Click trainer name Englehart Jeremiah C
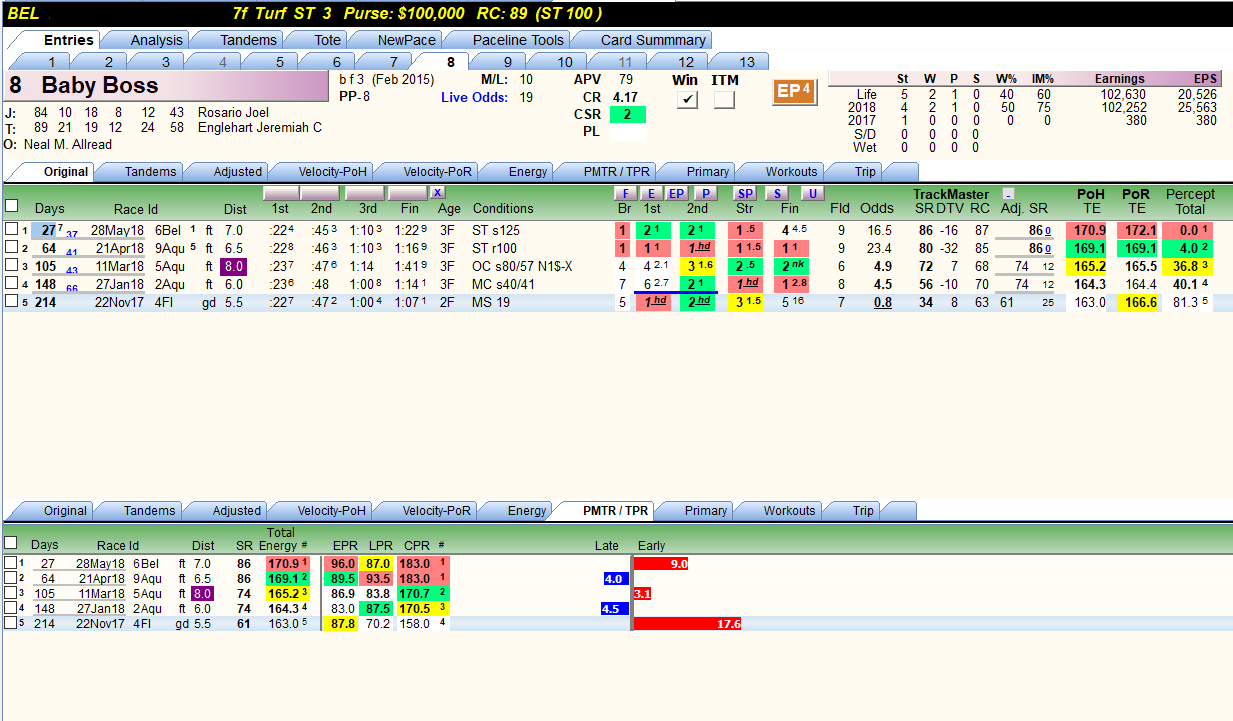The width and height of the screenshot is (1233, 721). pos(260,127)
